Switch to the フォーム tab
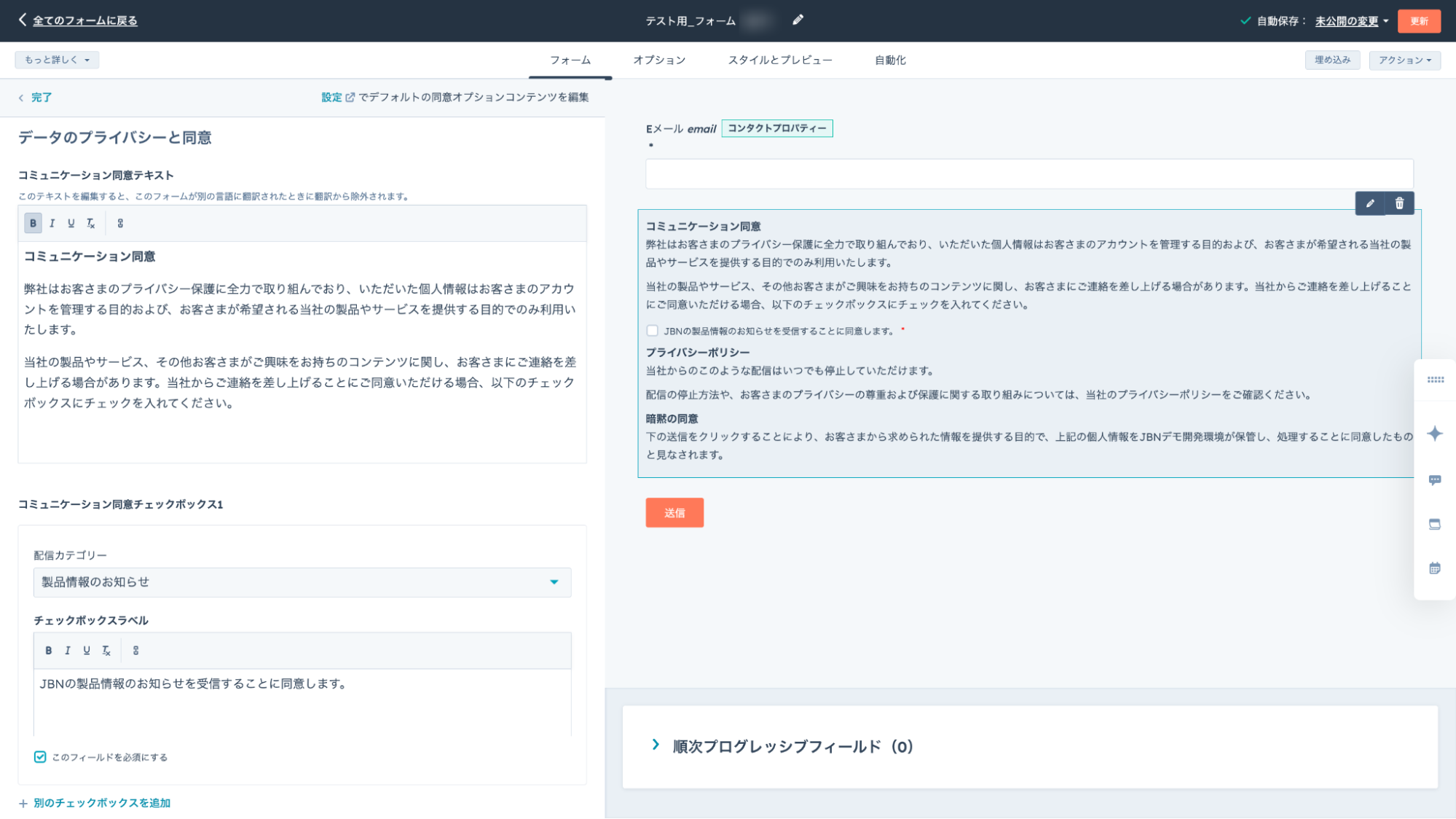Image resolution: width=1456 pixels, height=819 pixels. pyautogui.click(x=570, y=60)
